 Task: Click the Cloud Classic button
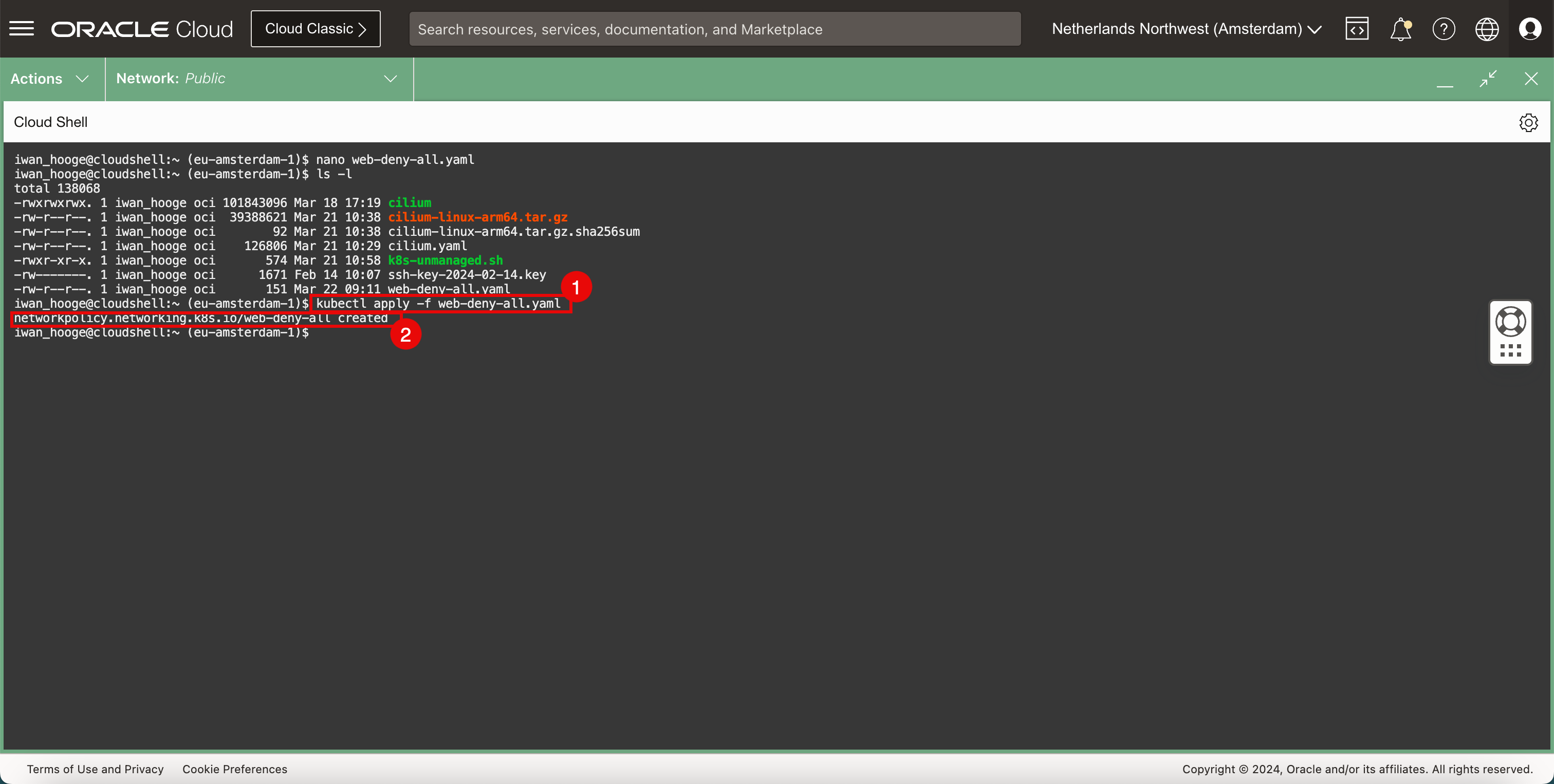(x=316, y=28)
